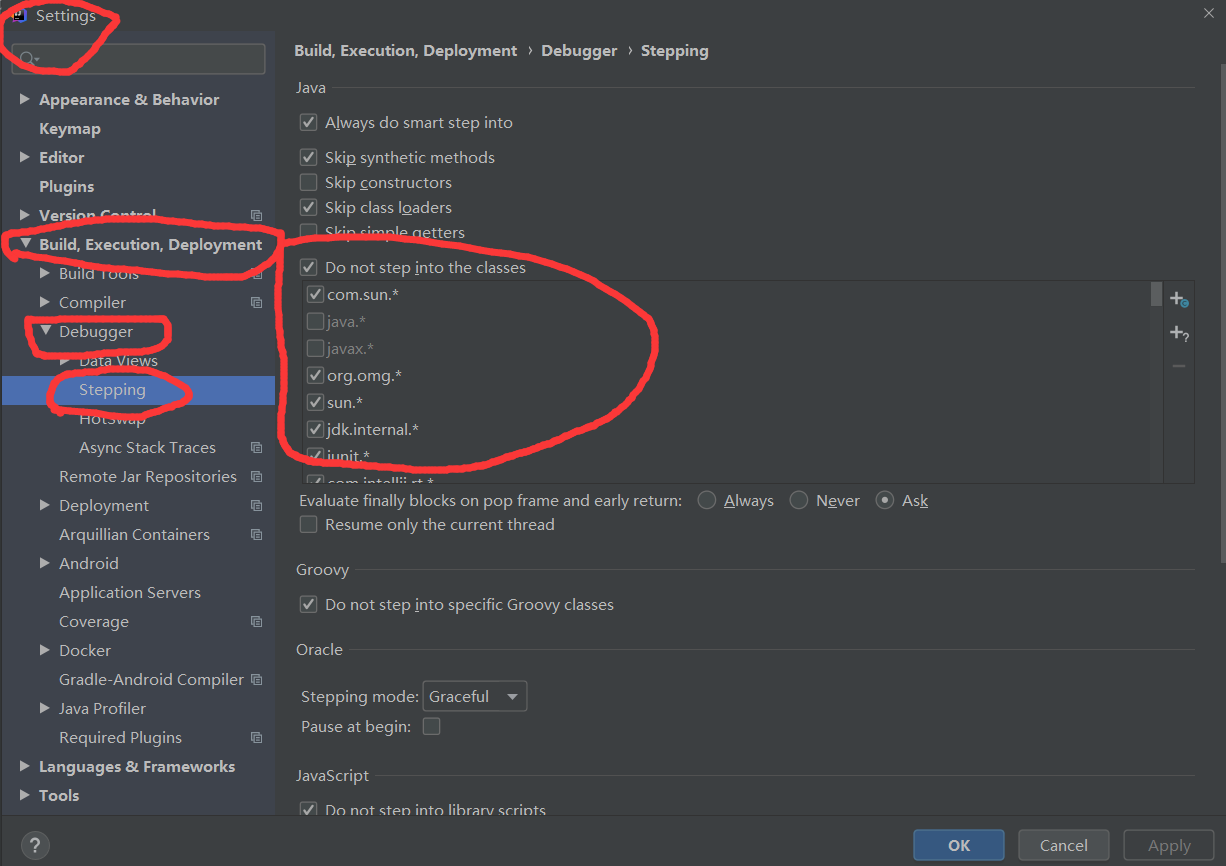The width and height of the screenshot is (1226, 866).
Task: Click the Debugger breadcrumb at the top
Action: pos(579,50)
